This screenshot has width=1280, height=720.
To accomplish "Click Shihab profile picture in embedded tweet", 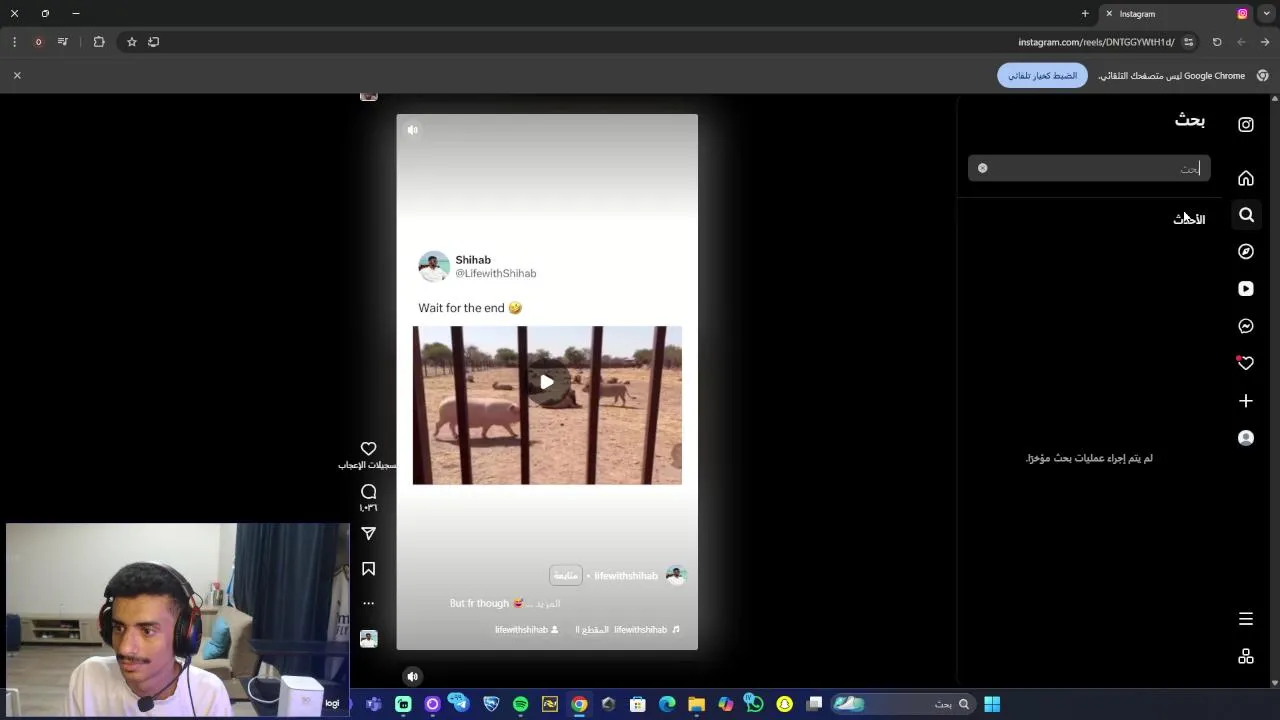I will pyautogui.click(x=434, y=267).
